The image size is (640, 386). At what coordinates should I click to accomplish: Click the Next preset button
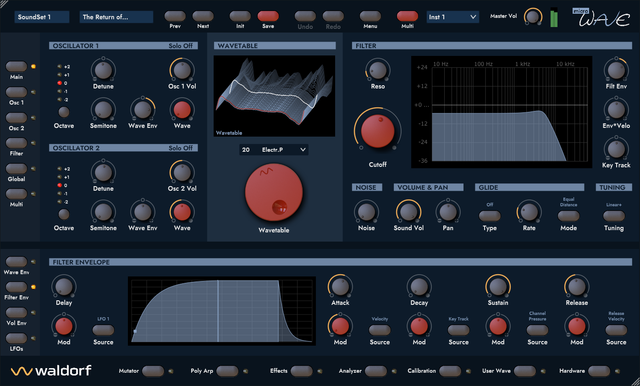click(x=203, y=16)
